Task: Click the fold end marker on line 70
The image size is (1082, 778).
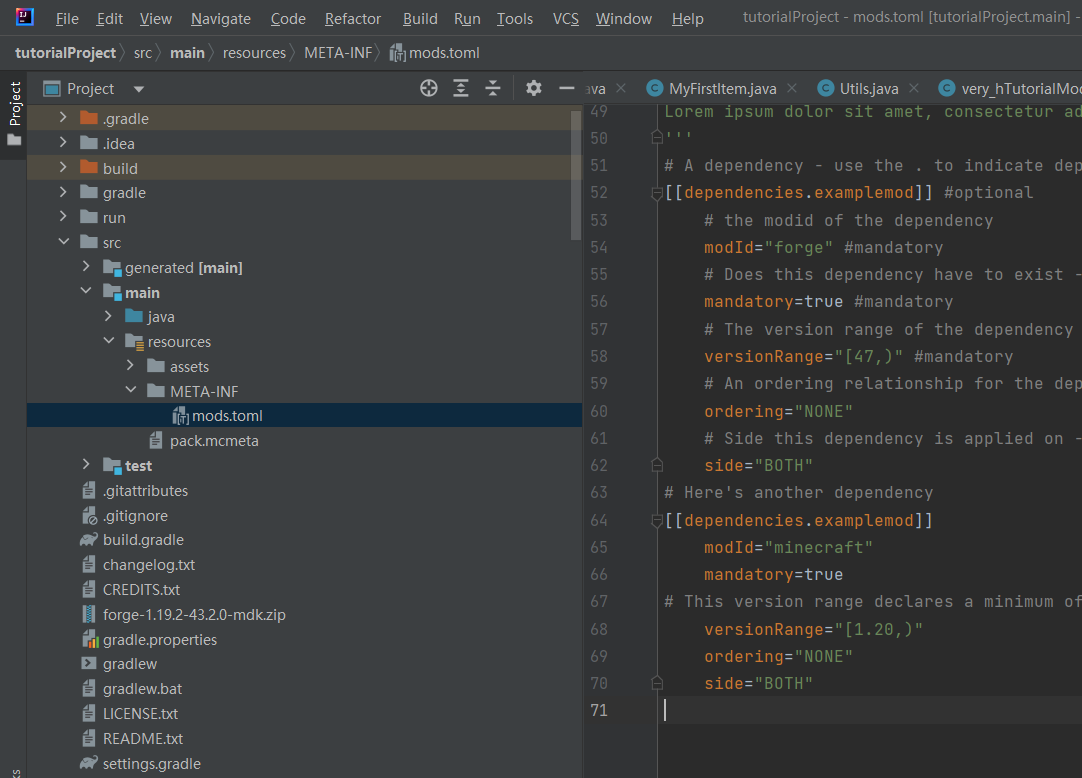Action: [x=657, y=683]
